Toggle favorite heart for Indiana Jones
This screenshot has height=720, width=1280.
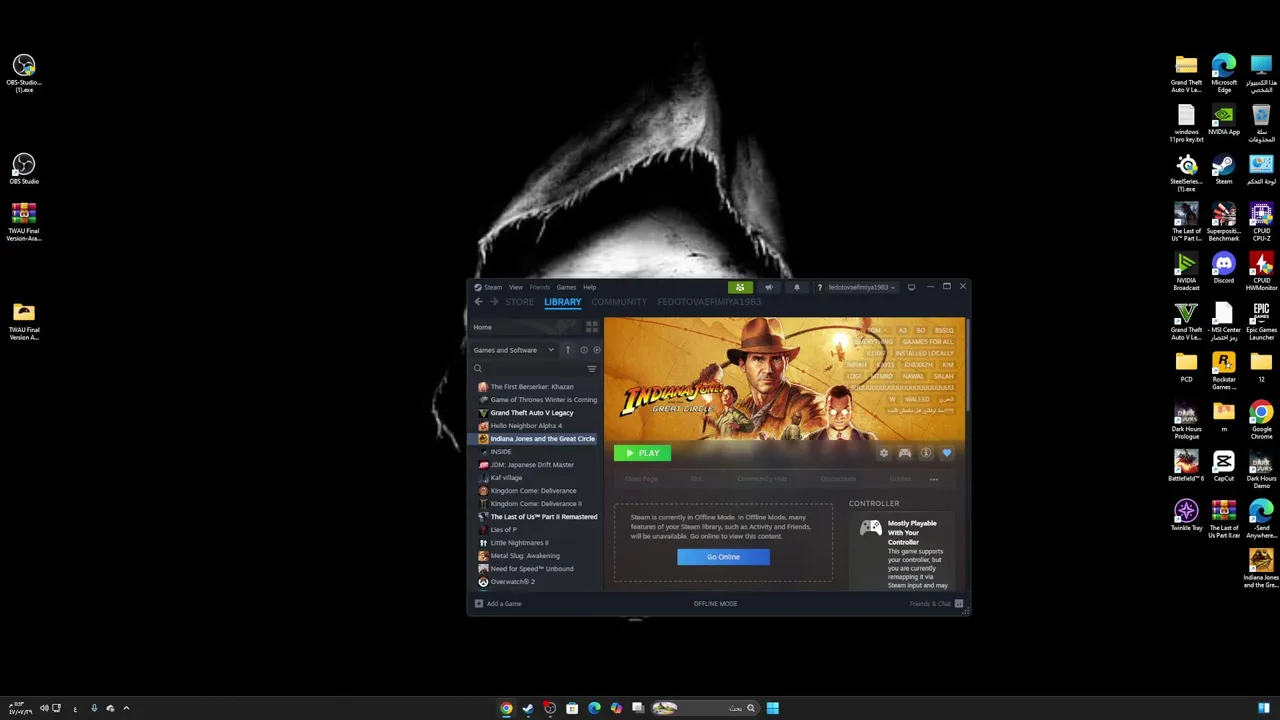[947, 453]
